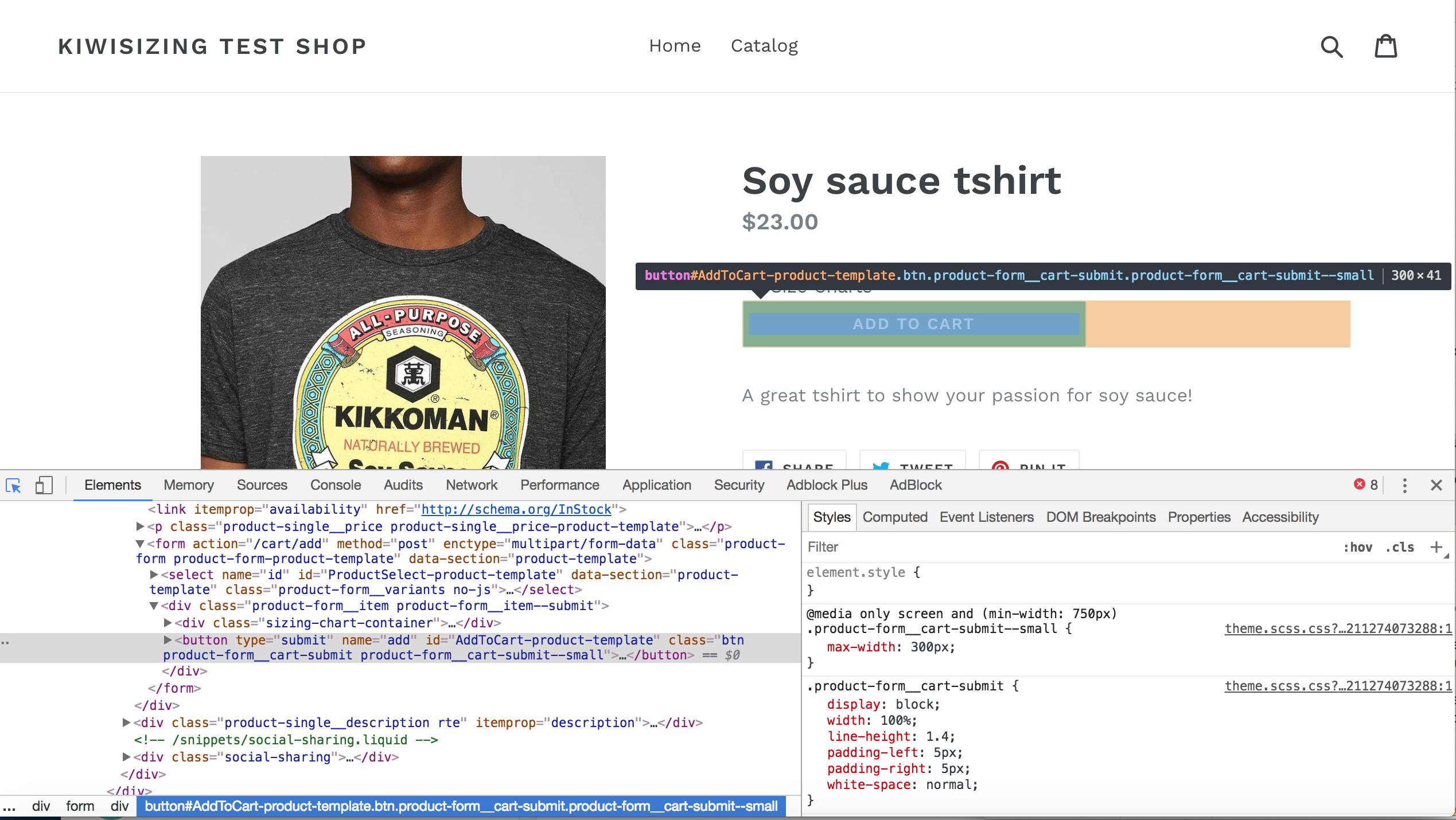
Task: Open theme.scss.css link for .product-form__cart-submit rule
Action: pos(1338,686)
